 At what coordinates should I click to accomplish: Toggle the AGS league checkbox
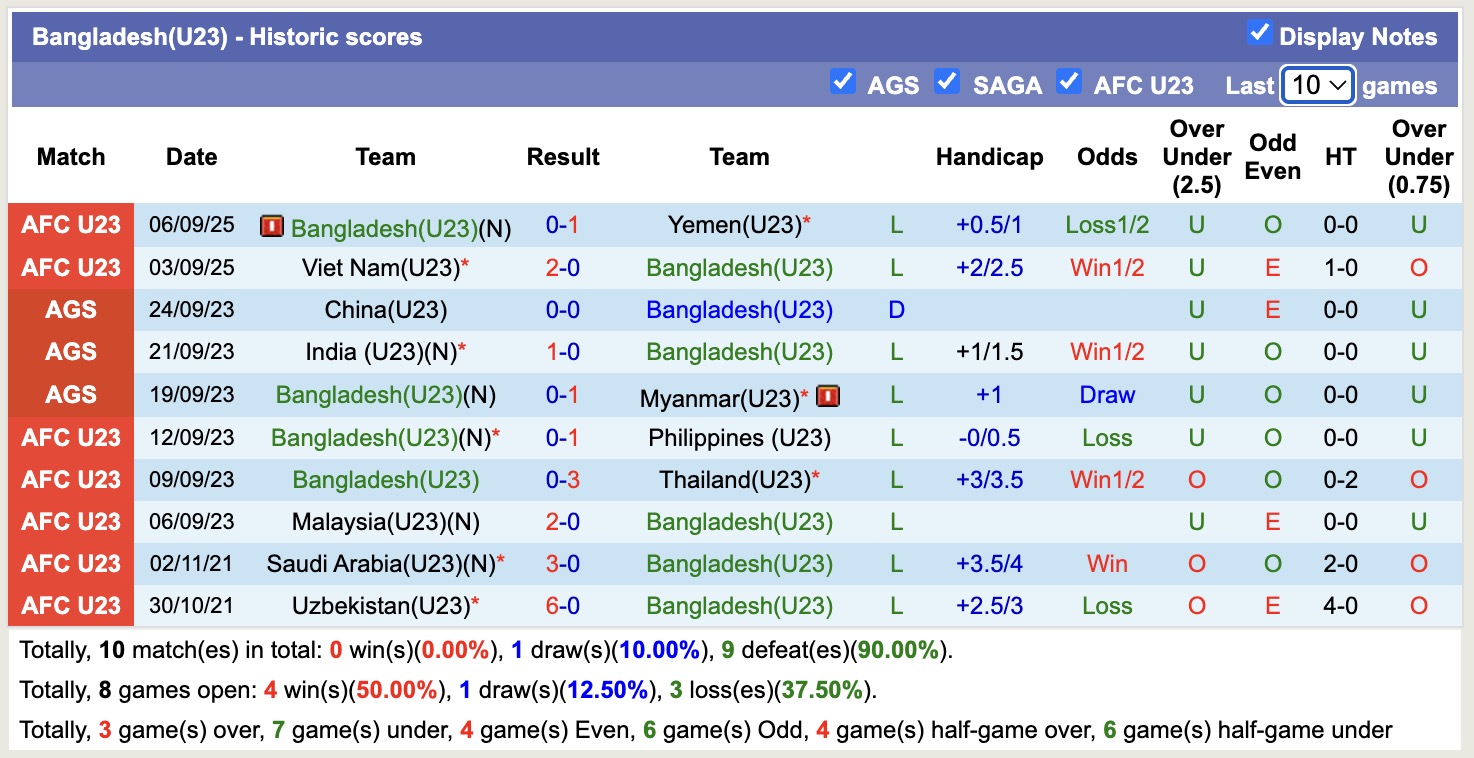(843, 81)
